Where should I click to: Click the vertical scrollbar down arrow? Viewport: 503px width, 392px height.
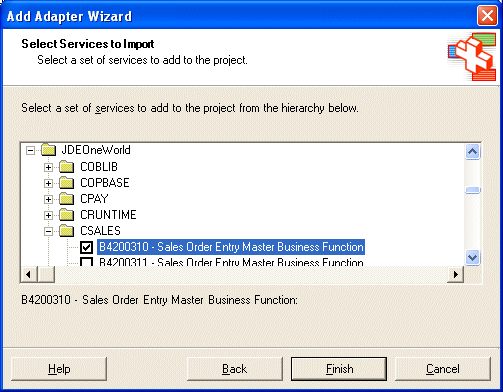(x=473, y=258)
